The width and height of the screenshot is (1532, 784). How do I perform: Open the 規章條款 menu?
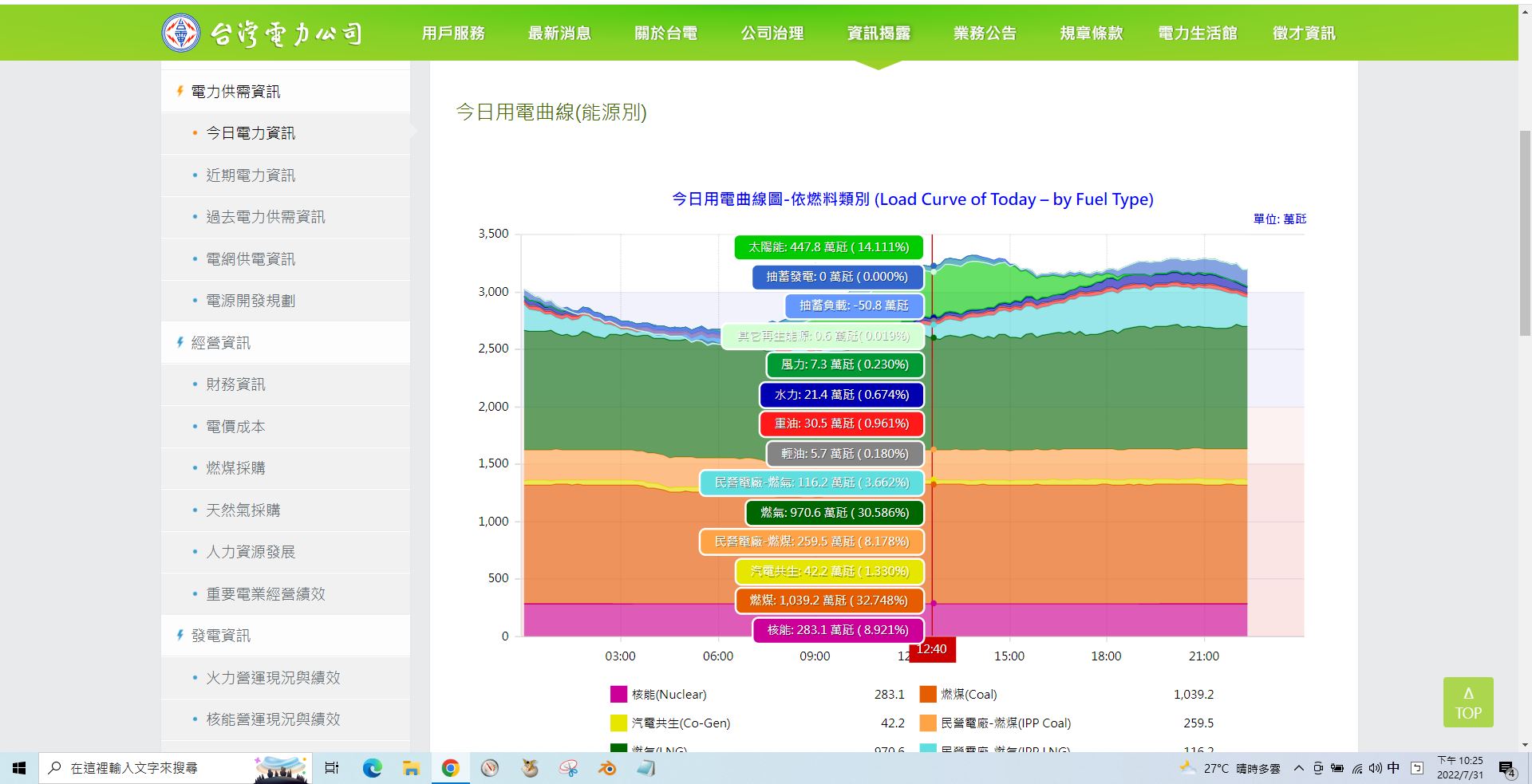click(x=1092, y=33)
